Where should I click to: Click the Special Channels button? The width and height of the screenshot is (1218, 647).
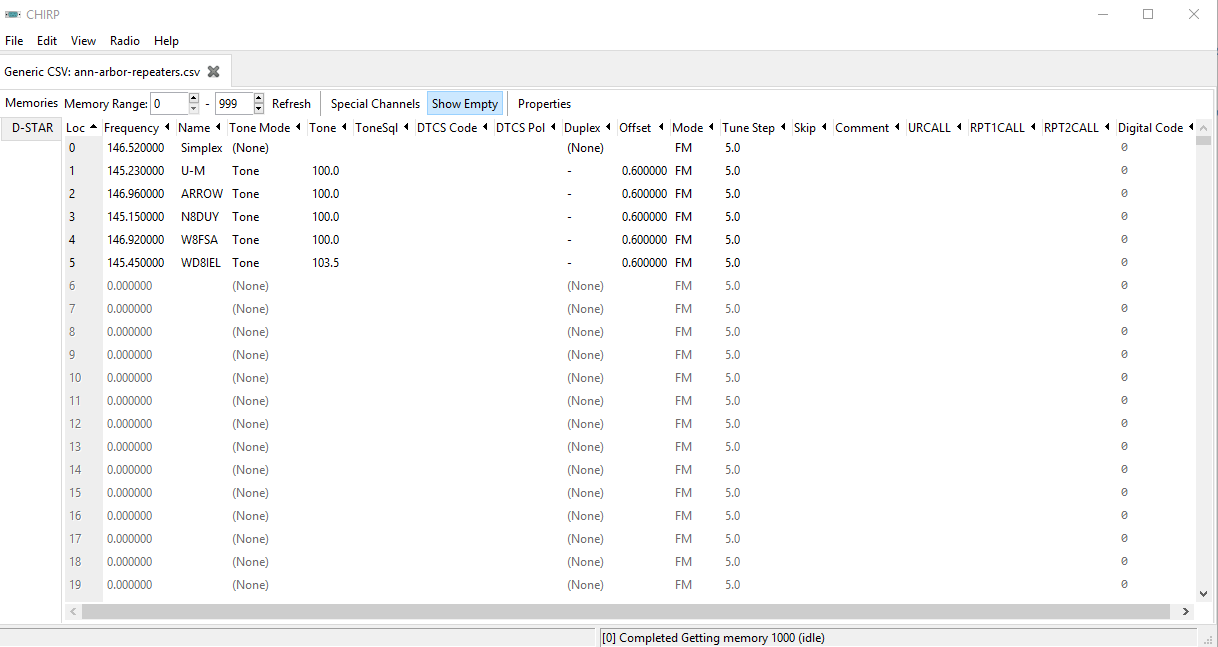tap(375, 103)
